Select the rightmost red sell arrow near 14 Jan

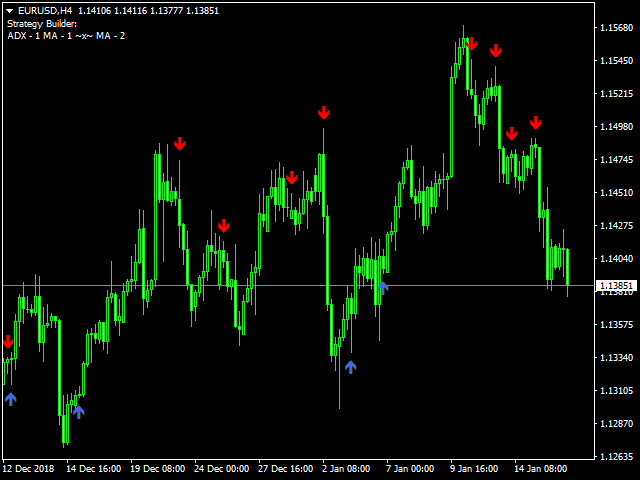tap(536, 122)
